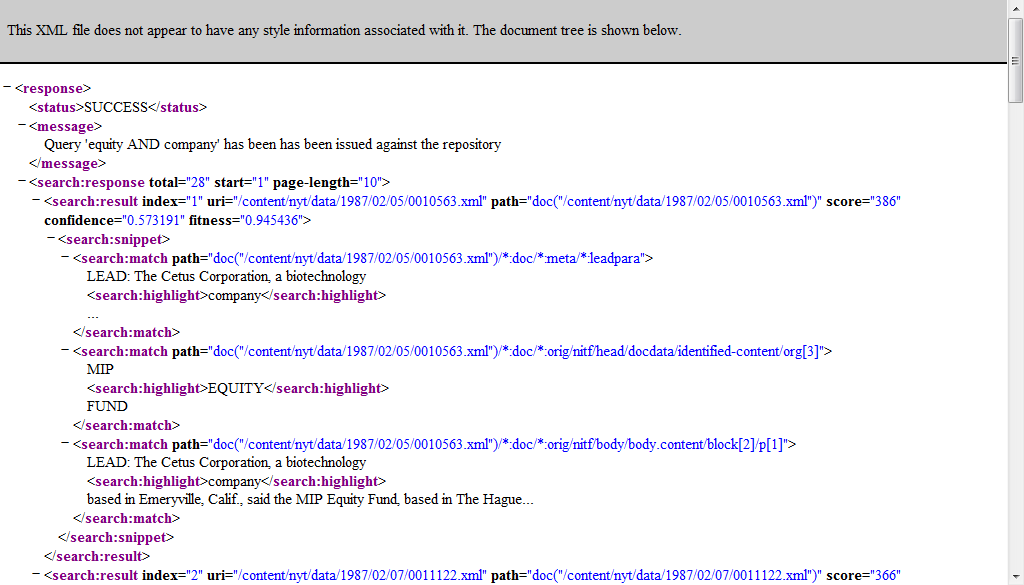
Task: Click the text "MIP" above EQUITY highlight
Action: 100,369
